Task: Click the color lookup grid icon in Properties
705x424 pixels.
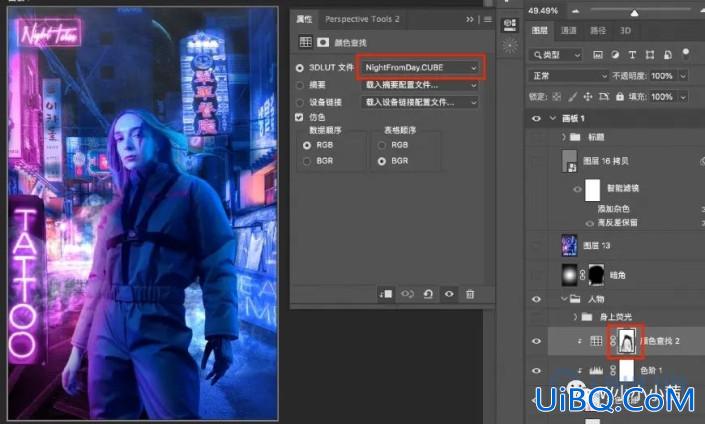Action: click(305, 42)
